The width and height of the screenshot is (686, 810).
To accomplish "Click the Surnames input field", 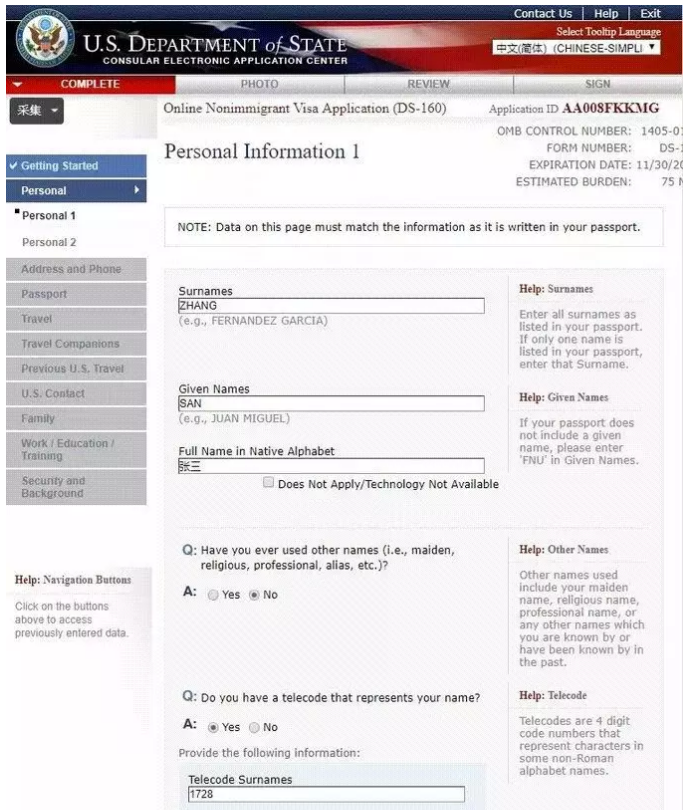I will [x=331, y=306].
